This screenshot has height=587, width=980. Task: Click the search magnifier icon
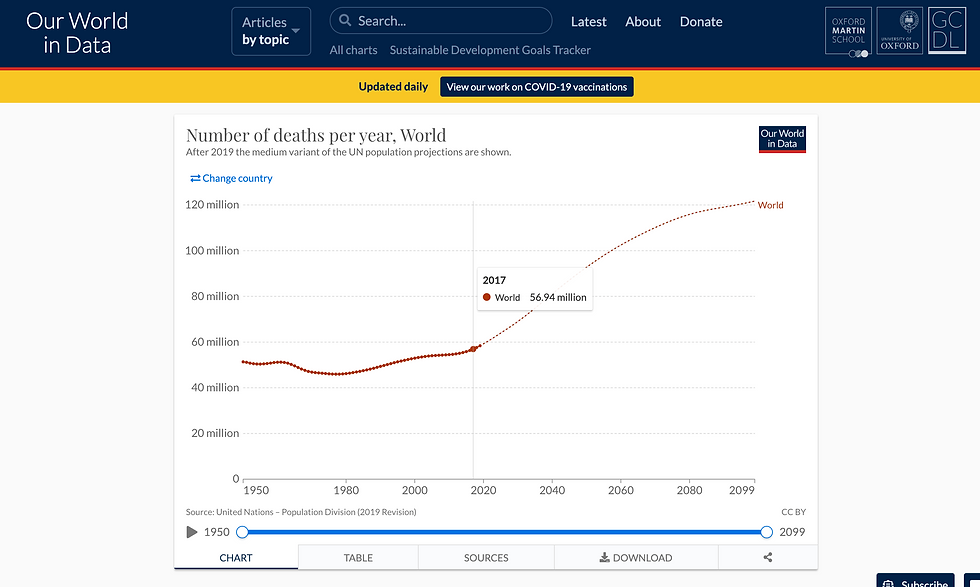[x=344, y=21]
